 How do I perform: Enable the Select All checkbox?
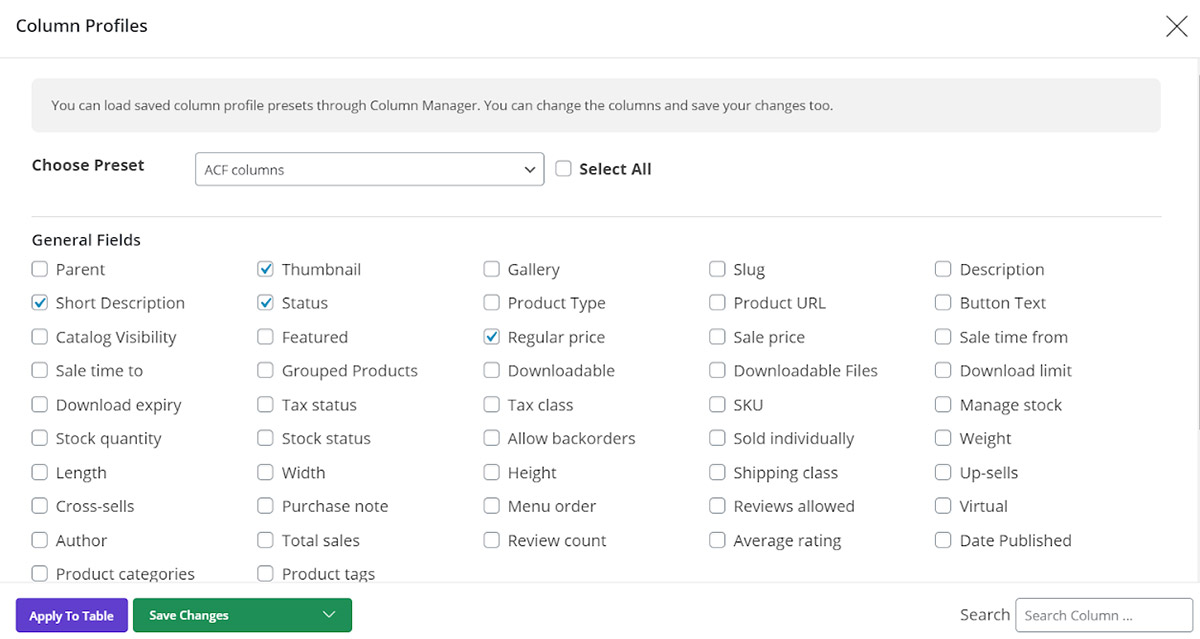tap(564, 169)
